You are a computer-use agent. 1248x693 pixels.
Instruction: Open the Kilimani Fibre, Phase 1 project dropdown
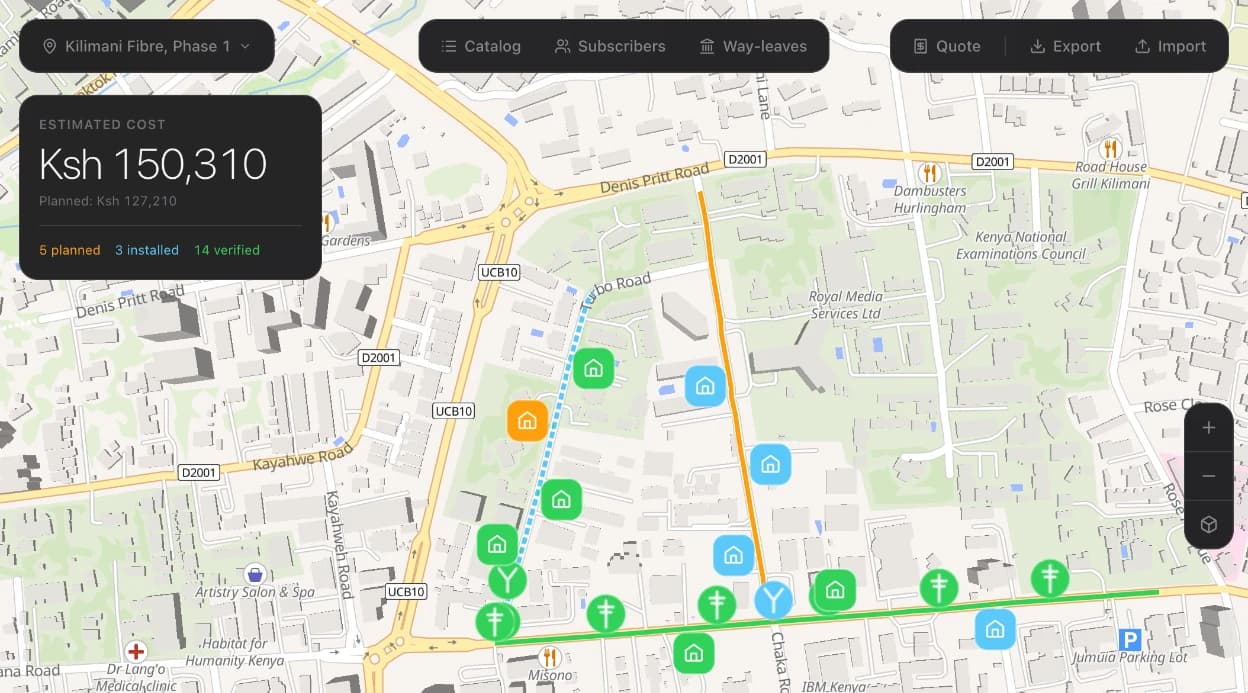tap(147, 46)
